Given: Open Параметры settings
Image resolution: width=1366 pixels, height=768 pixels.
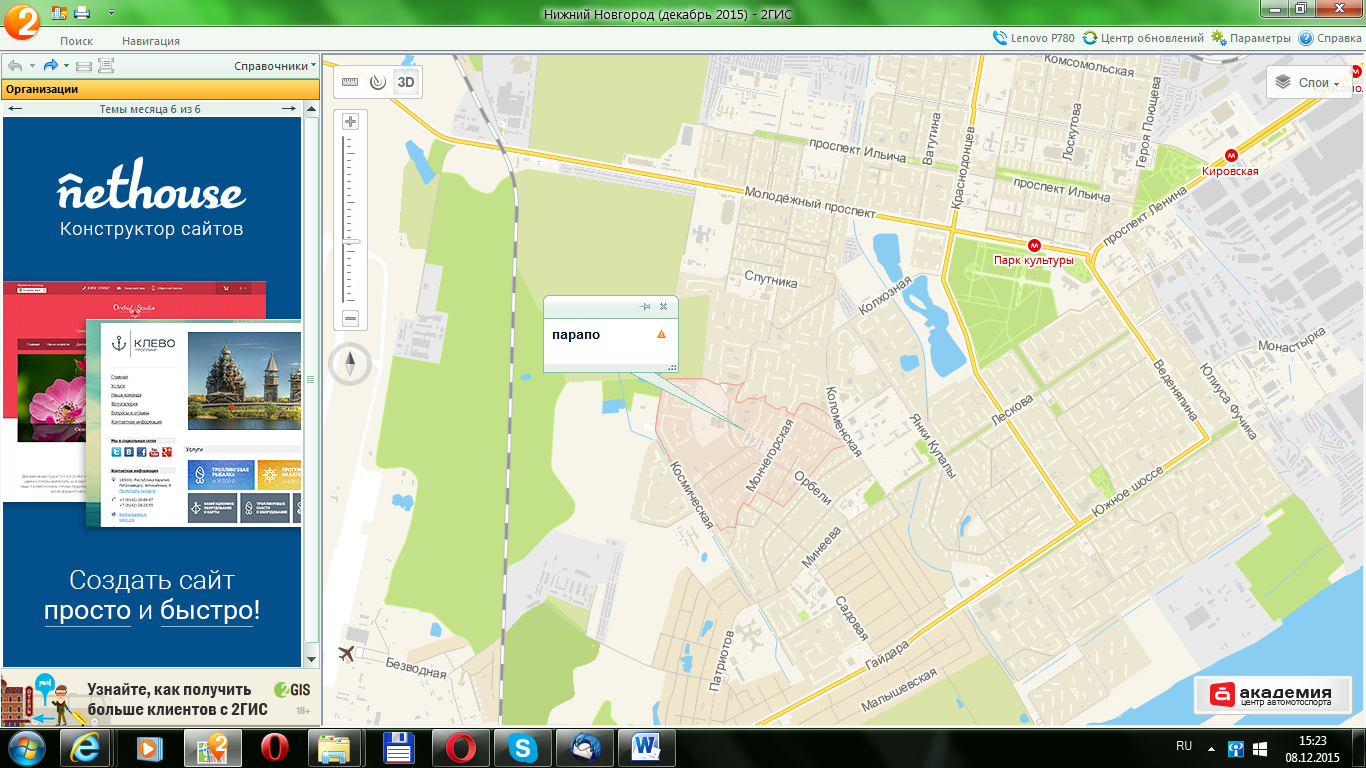Looking at the screenshot, I should 1251,38.
